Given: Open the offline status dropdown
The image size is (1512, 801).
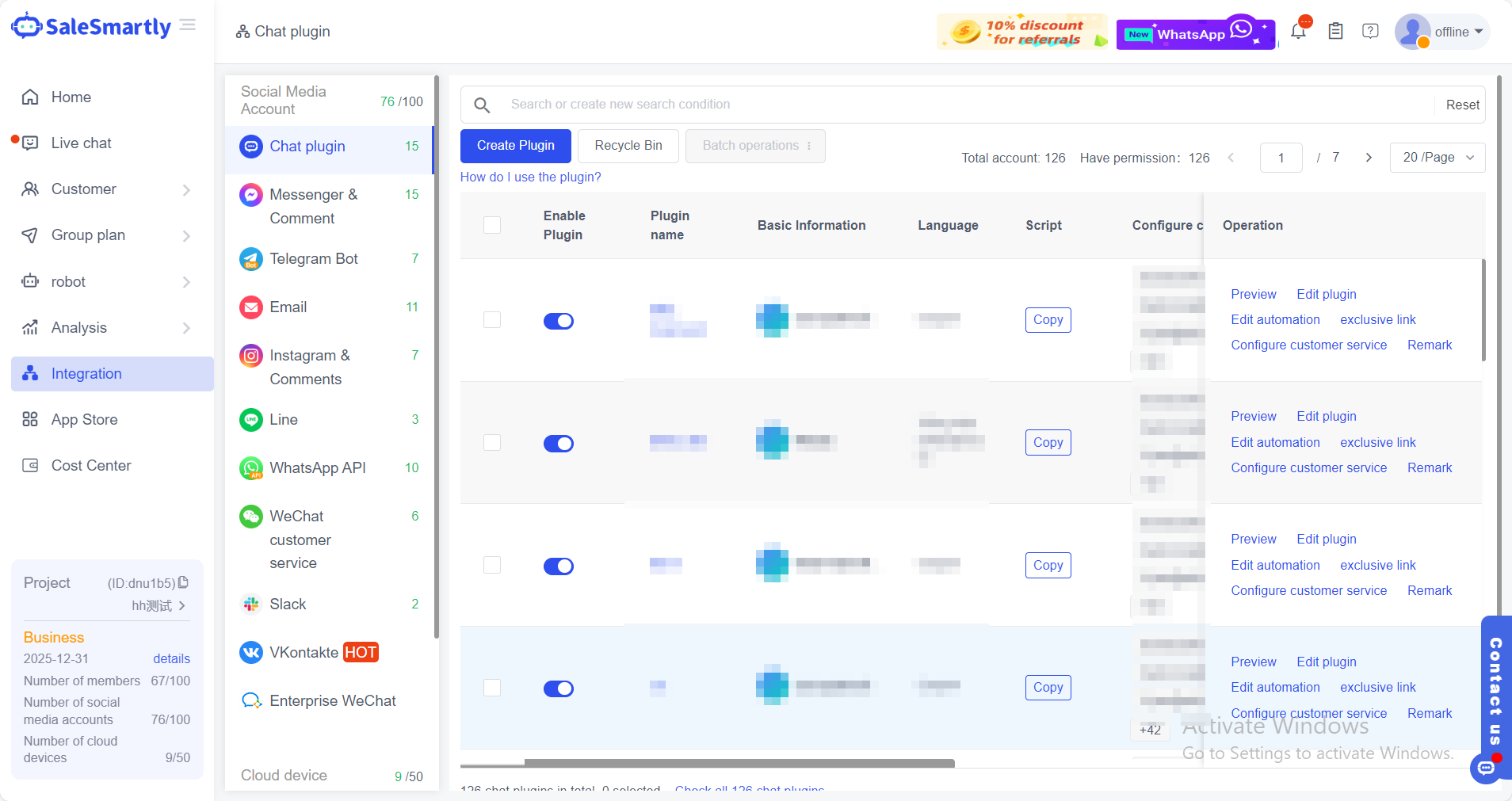Looking at the screenshot, I should click(x=1458, y=32).
